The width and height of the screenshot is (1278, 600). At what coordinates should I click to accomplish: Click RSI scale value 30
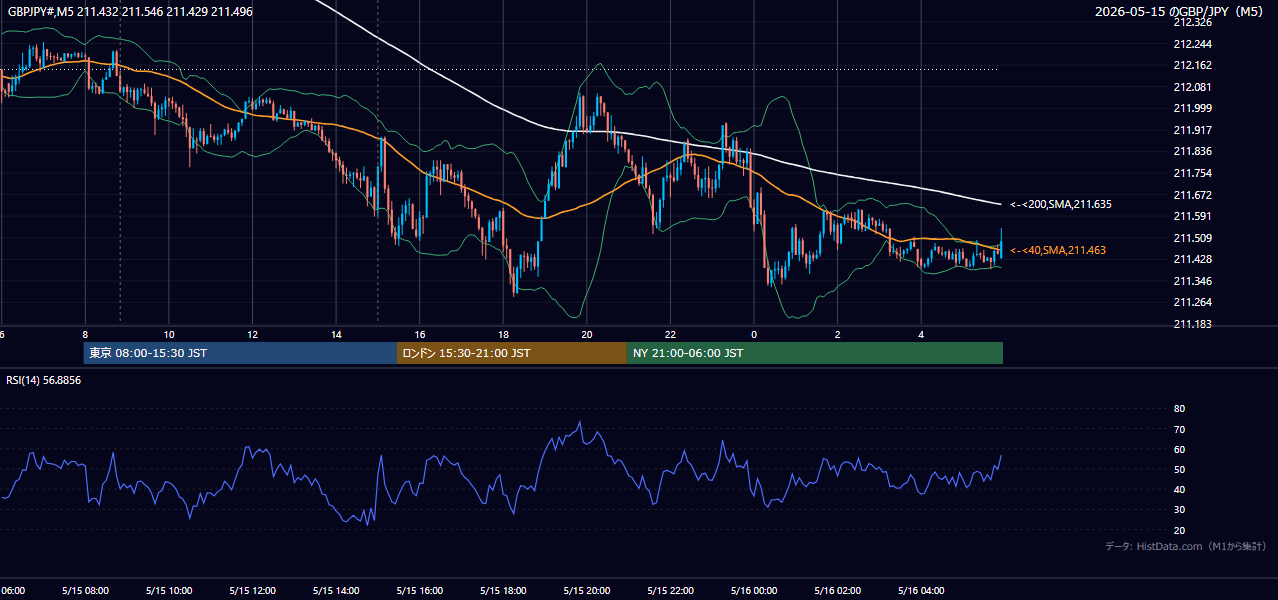(1179, 510)
